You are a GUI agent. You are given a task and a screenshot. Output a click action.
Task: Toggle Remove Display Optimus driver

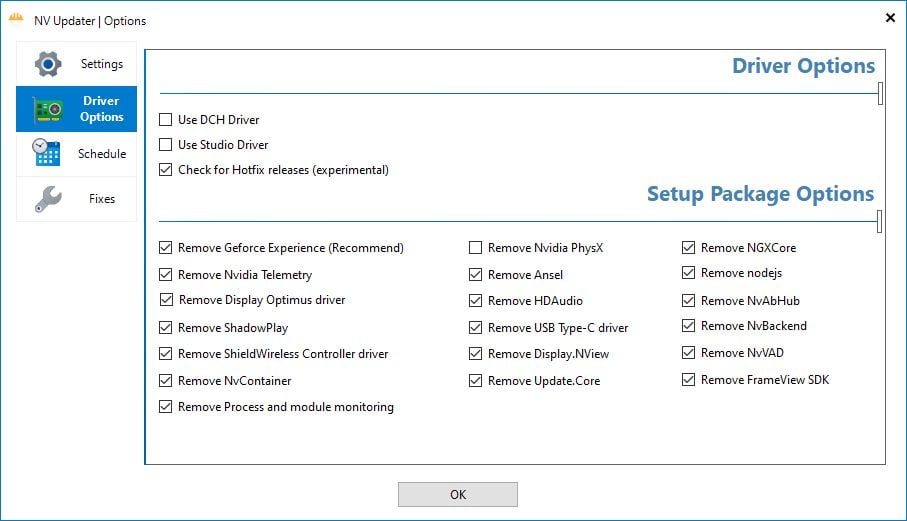point(166,300)
